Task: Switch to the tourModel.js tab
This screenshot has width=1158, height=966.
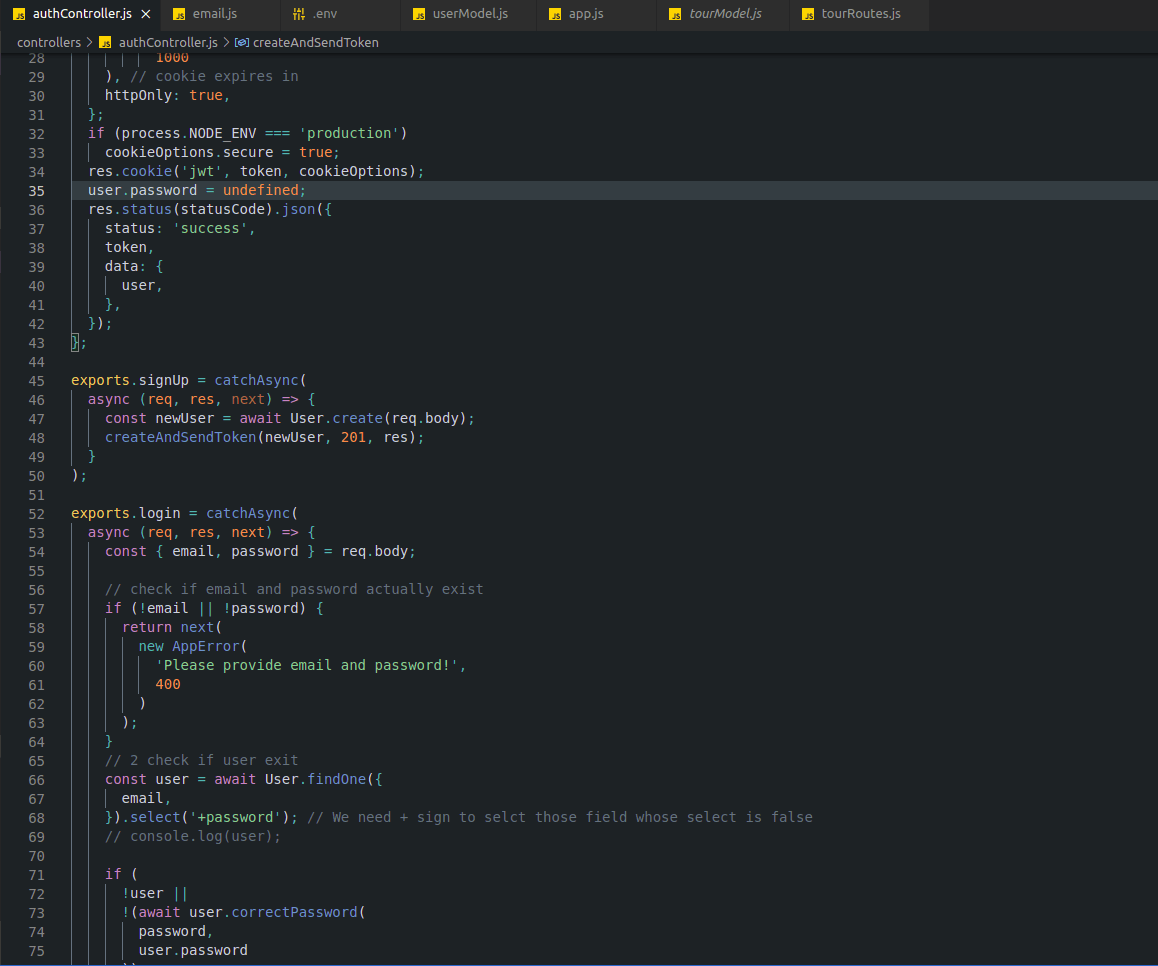Action: coord(725,14)
